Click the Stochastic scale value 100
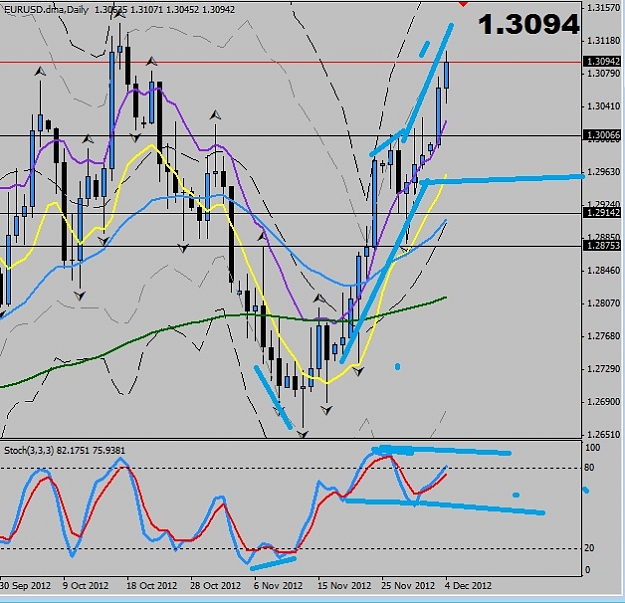 tap(592, 448)
